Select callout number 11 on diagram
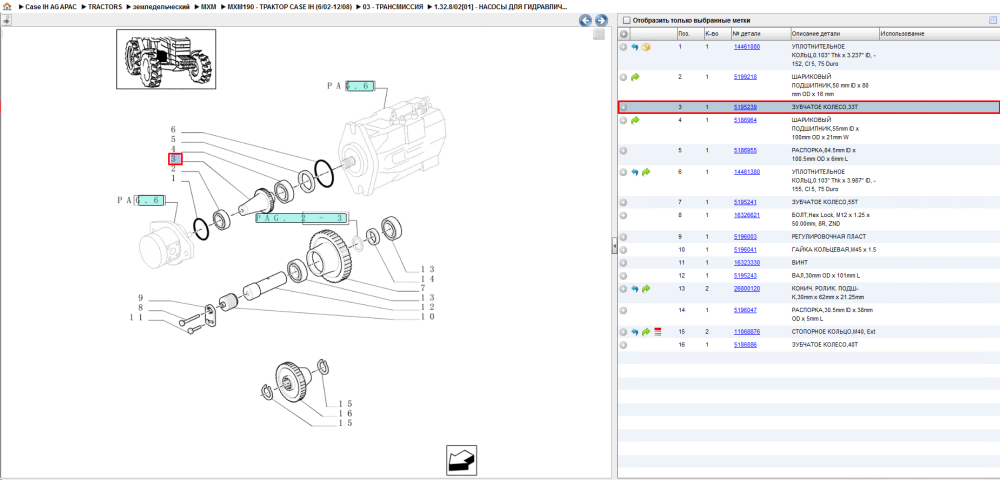This screenshot has width=1000, height=480. tap(134, 317)
